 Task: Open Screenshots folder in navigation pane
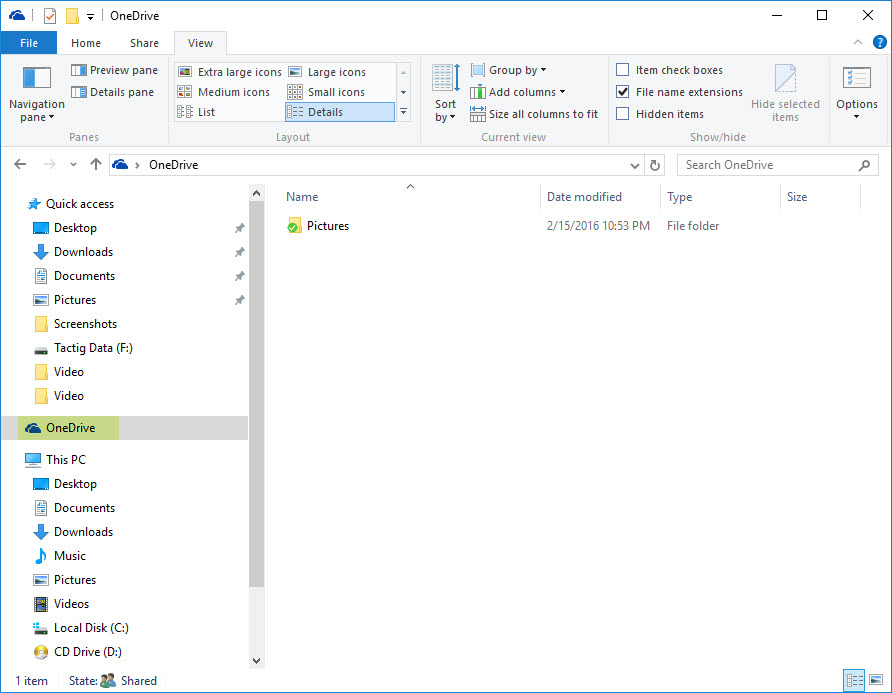85,324
